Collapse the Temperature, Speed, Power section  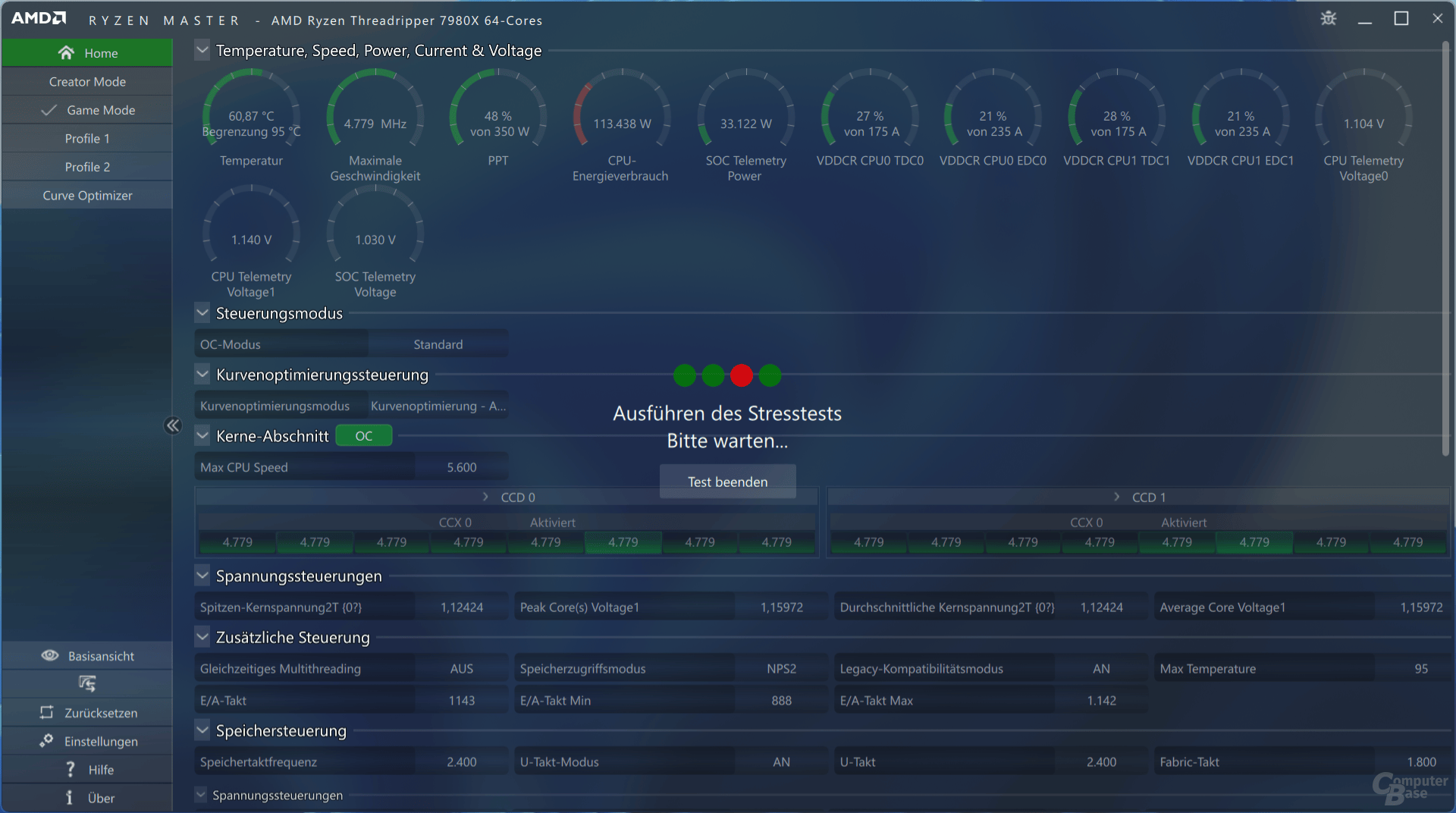click(x=202, y=51)
